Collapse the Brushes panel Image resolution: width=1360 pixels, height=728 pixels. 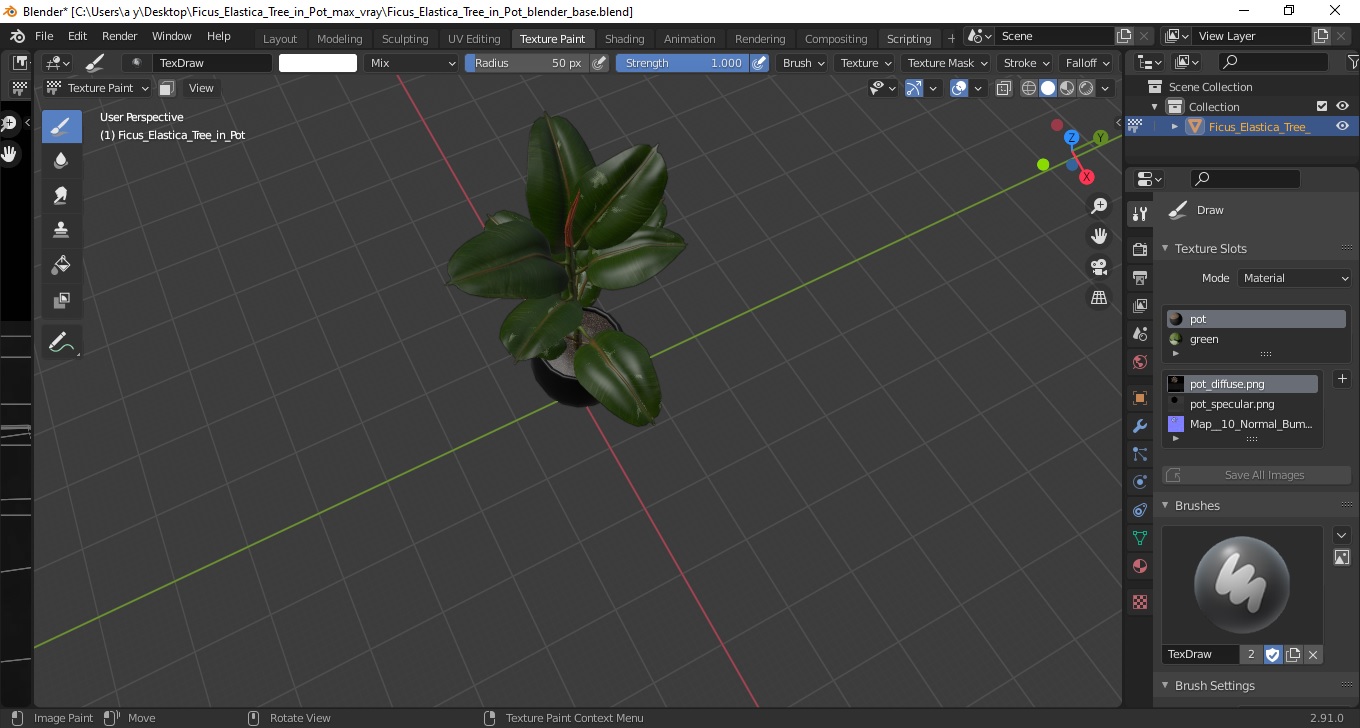click(x=1165, y=505)
